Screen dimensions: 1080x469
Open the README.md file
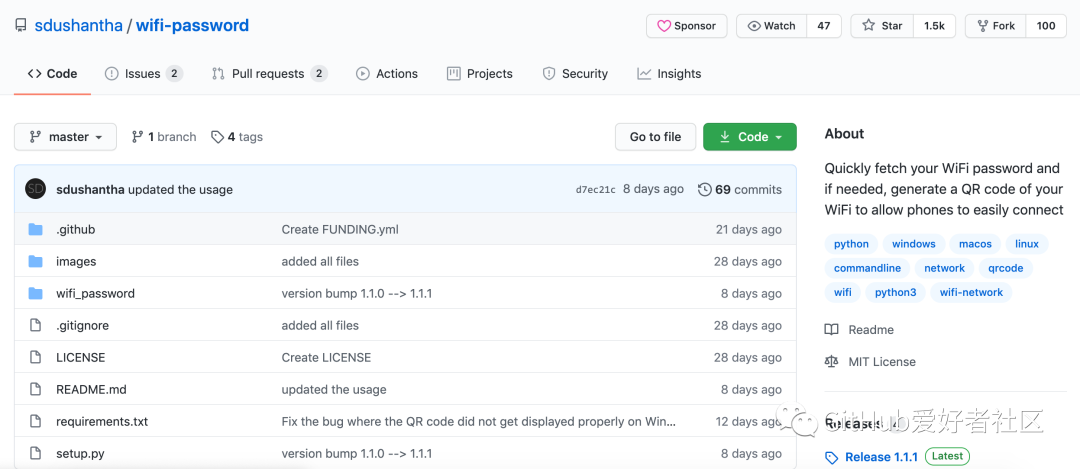point(91,390)
